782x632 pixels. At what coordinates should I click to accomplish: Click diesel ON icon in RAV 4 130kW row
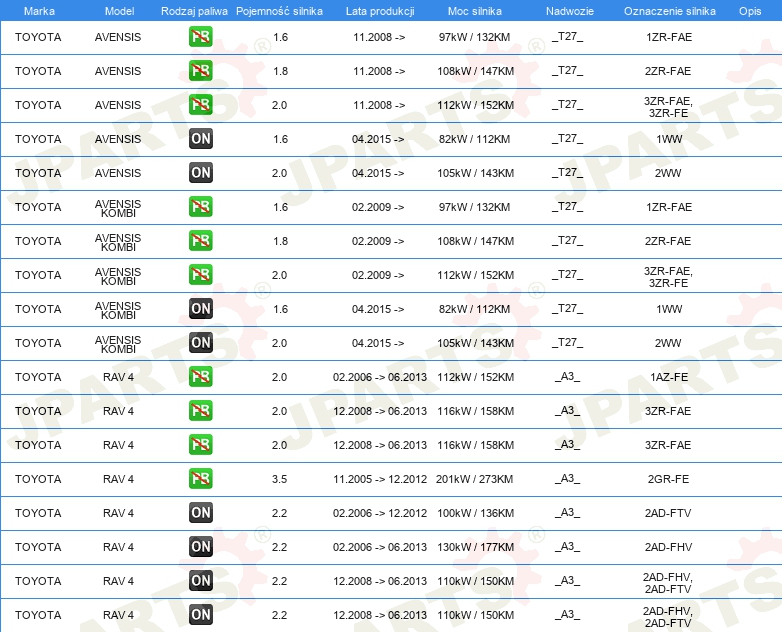click(200, 547)
